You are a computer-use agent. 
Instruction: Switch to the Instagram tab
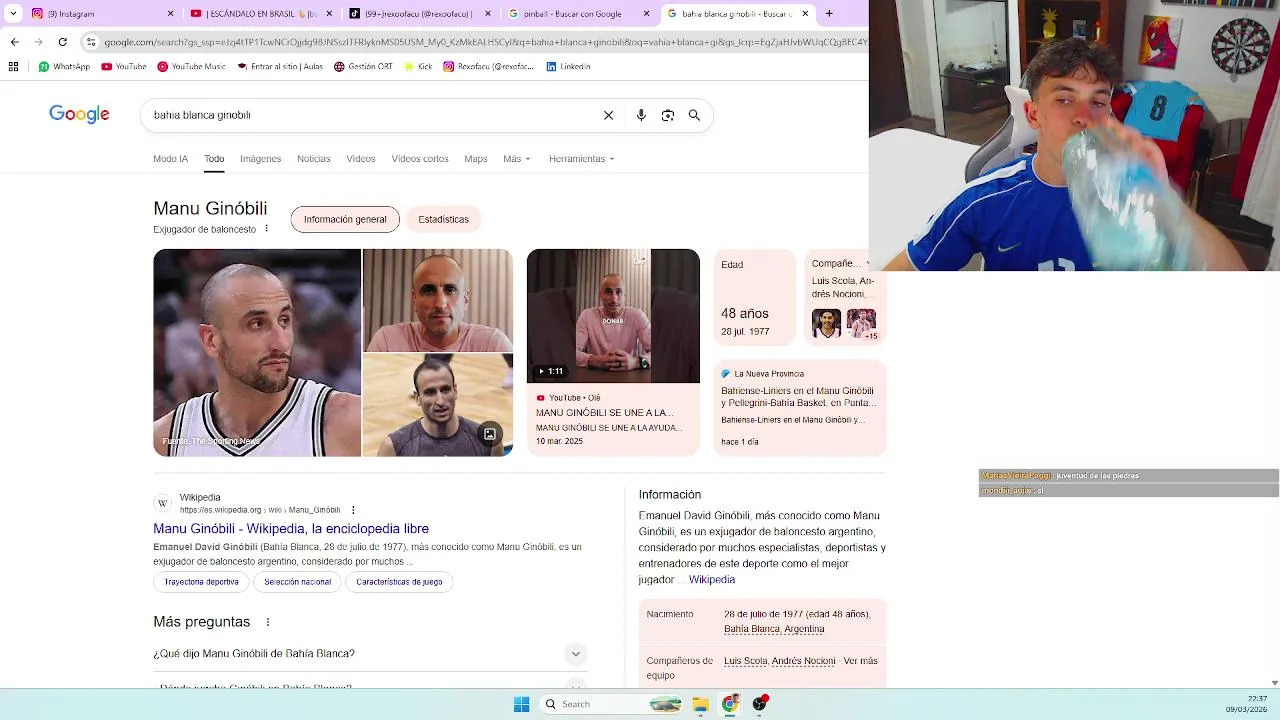[x=98, y=14]
